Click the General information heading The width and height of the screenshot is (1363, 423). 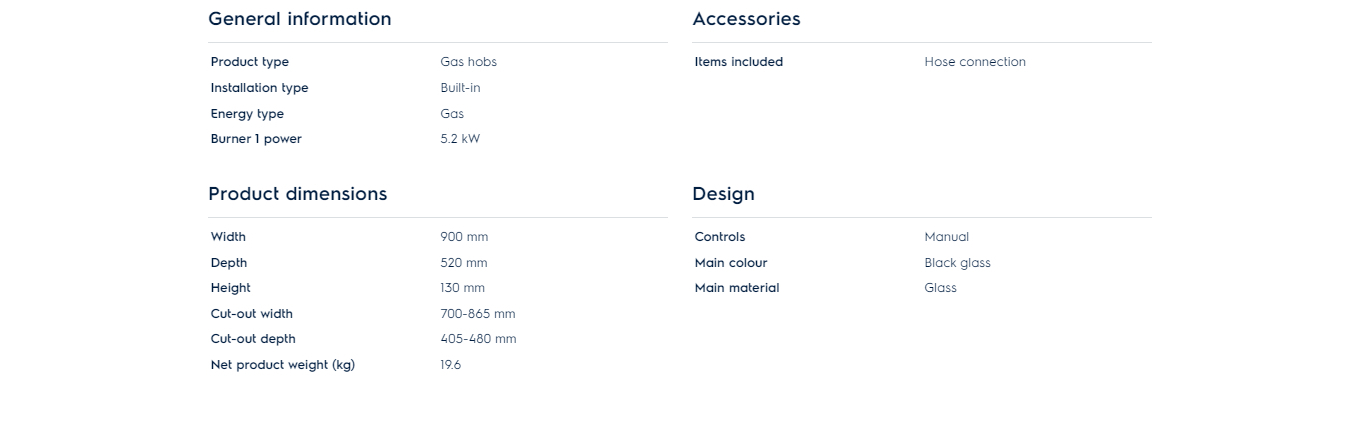pos(299,19)
